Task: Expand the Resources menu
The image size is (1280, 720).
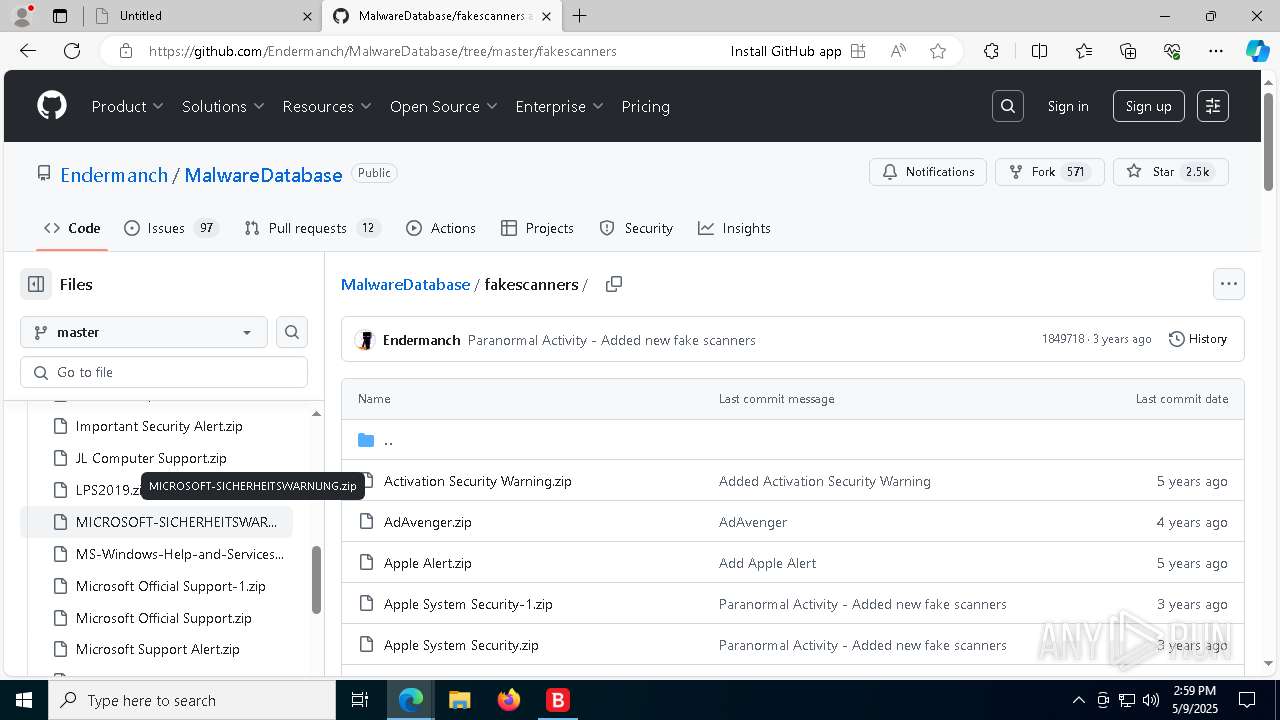Action: point(327,106)
